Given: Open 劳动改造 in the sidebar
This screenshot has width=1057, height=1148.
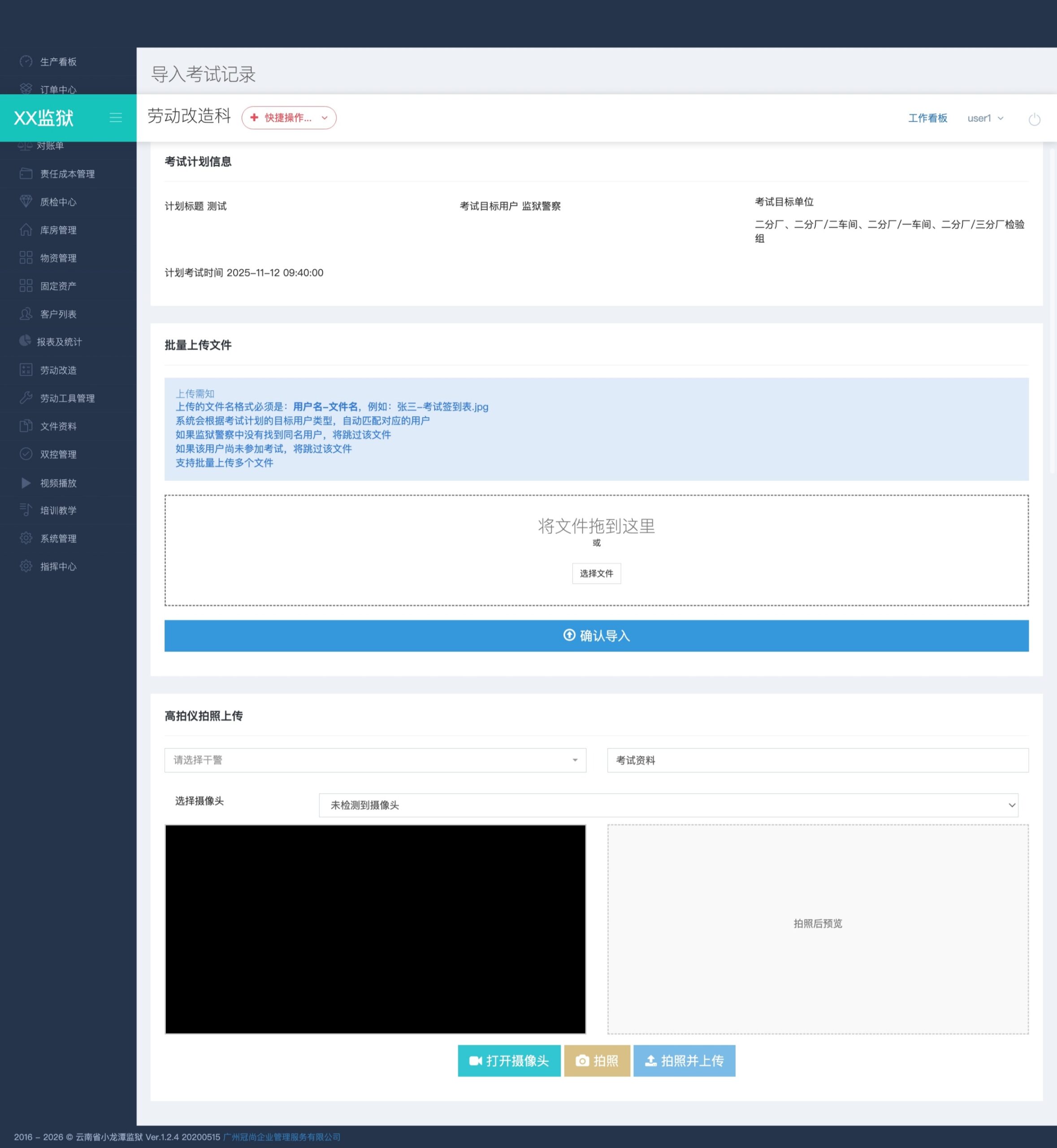Looking at the screenshot, I should [58, 370].
